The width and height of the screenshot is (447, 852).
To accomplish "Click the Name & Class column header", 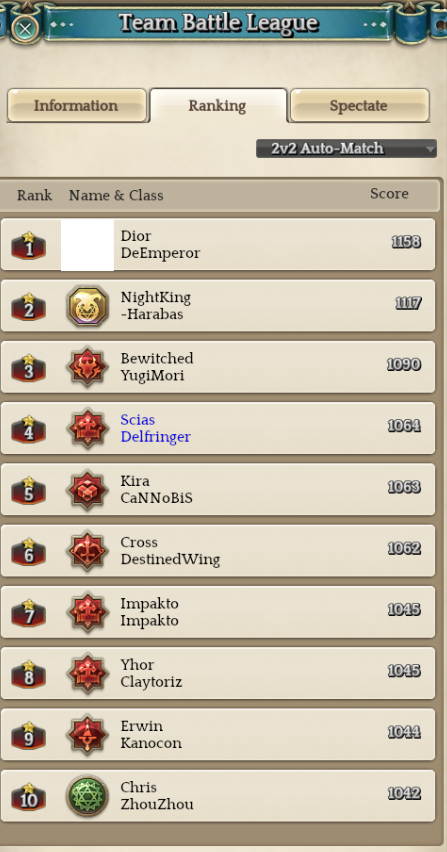I will (x=116, y=195).
